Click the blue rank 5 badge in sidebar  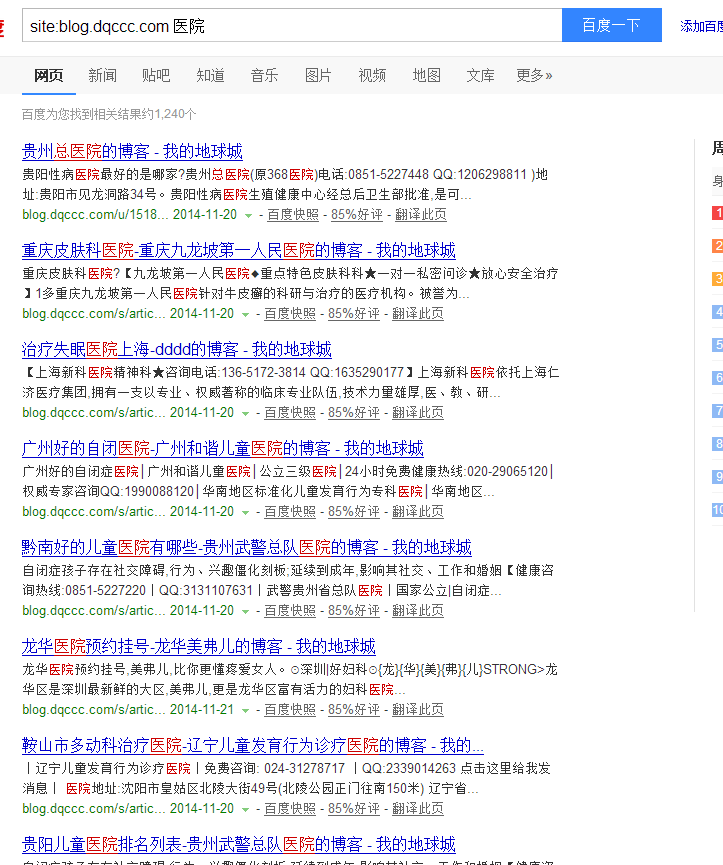click(x=717, y=345)
